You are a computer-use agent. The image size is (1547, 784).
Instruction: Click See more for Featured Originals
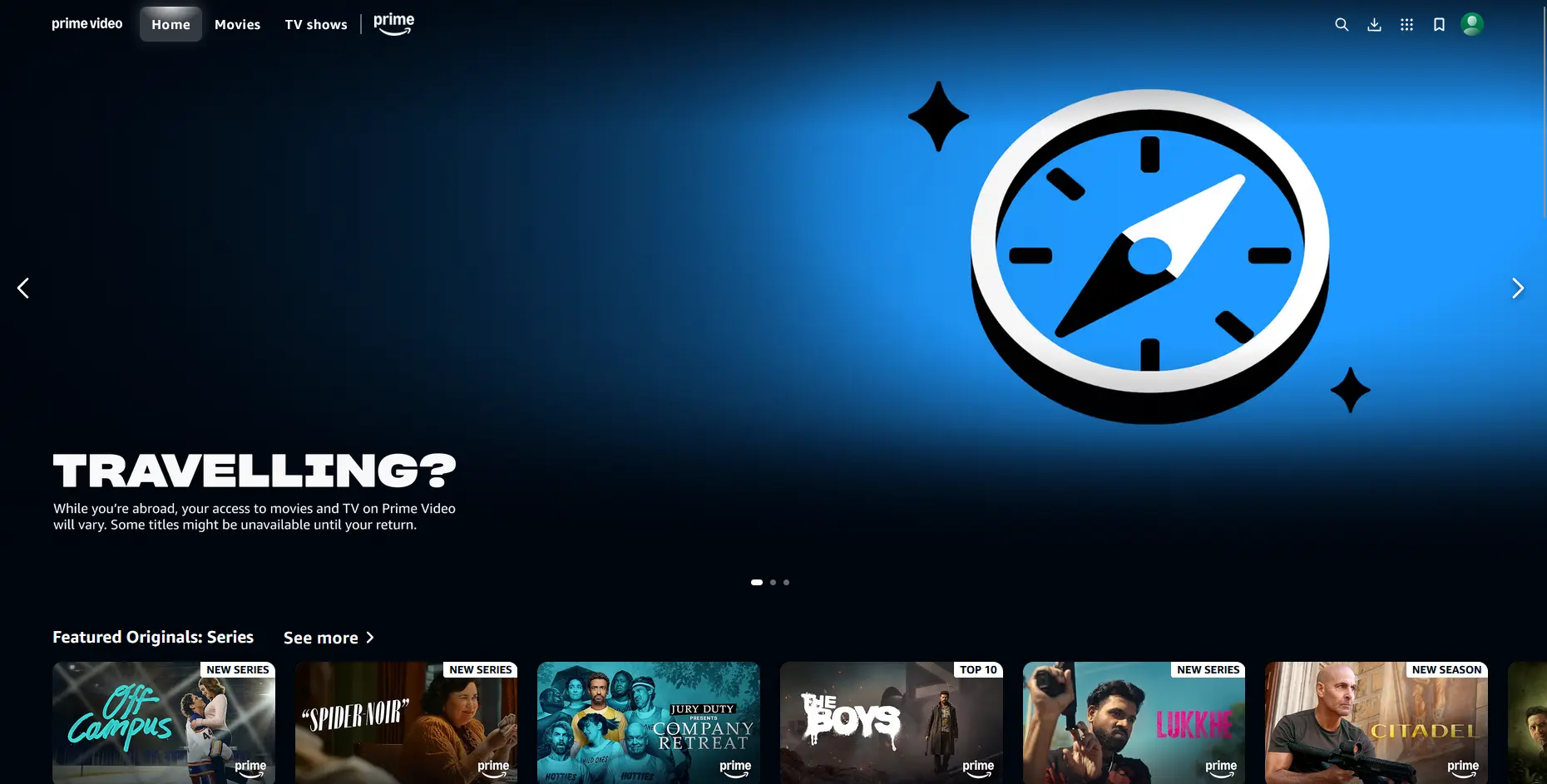click(x=329, y=638)
